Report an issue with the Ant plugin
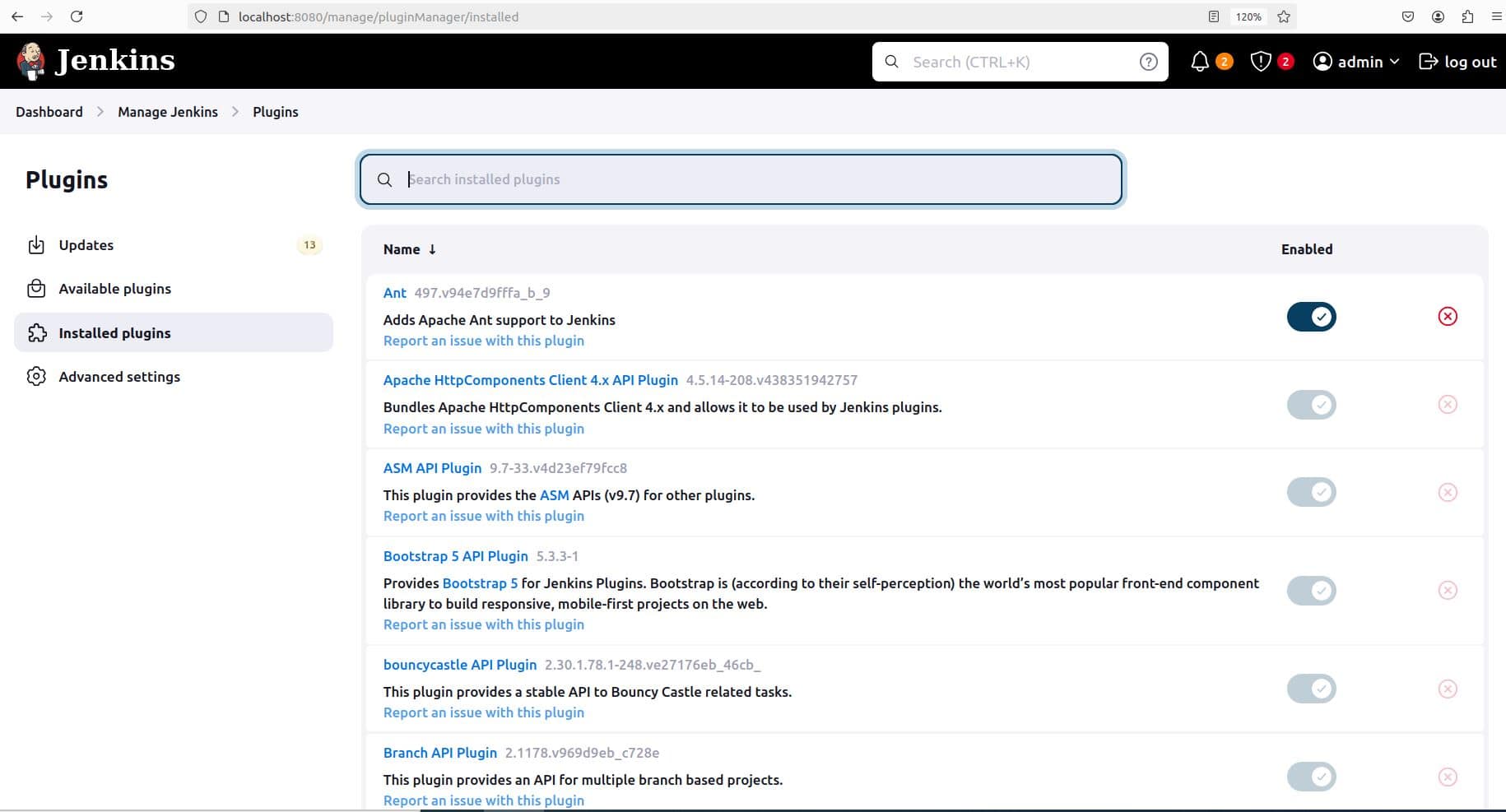 point(484,341)
